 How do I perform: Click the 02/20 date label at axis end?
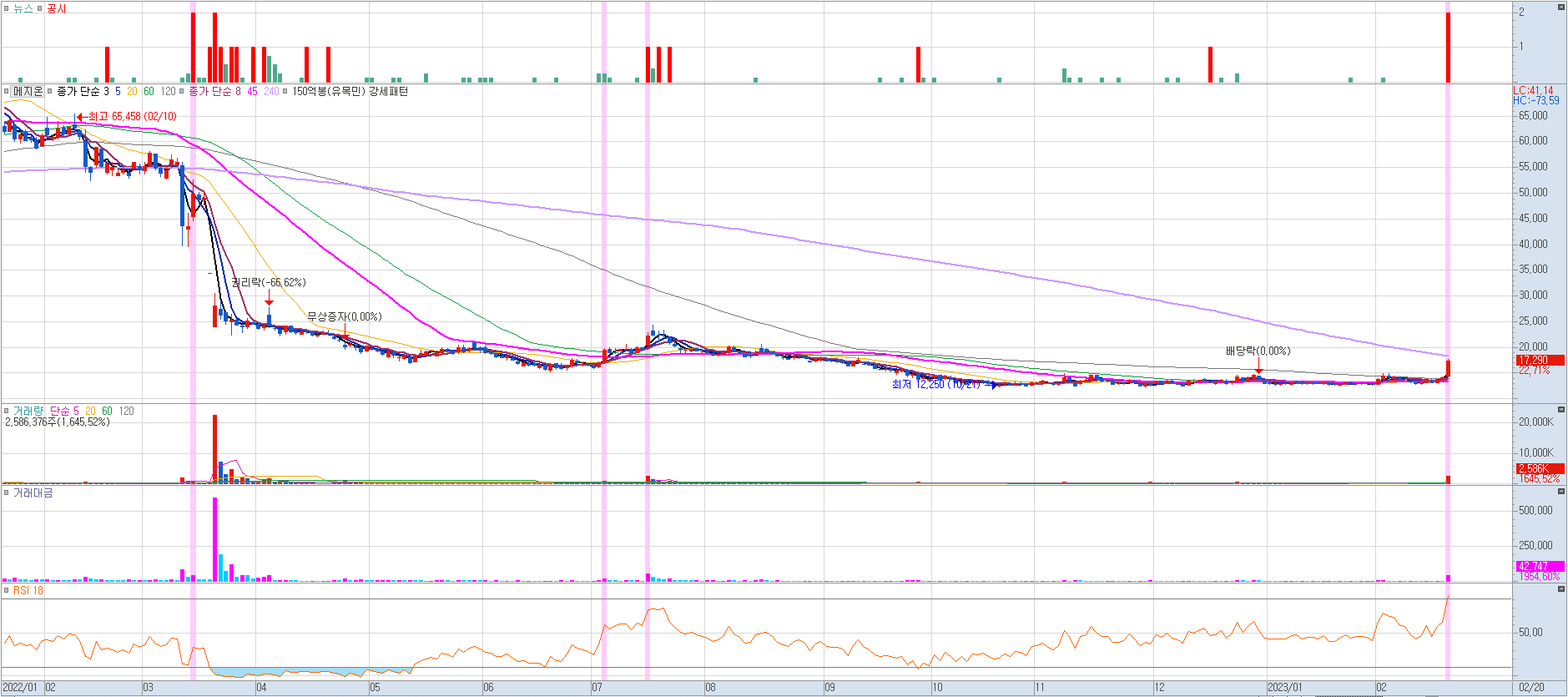click(1531, 687)
